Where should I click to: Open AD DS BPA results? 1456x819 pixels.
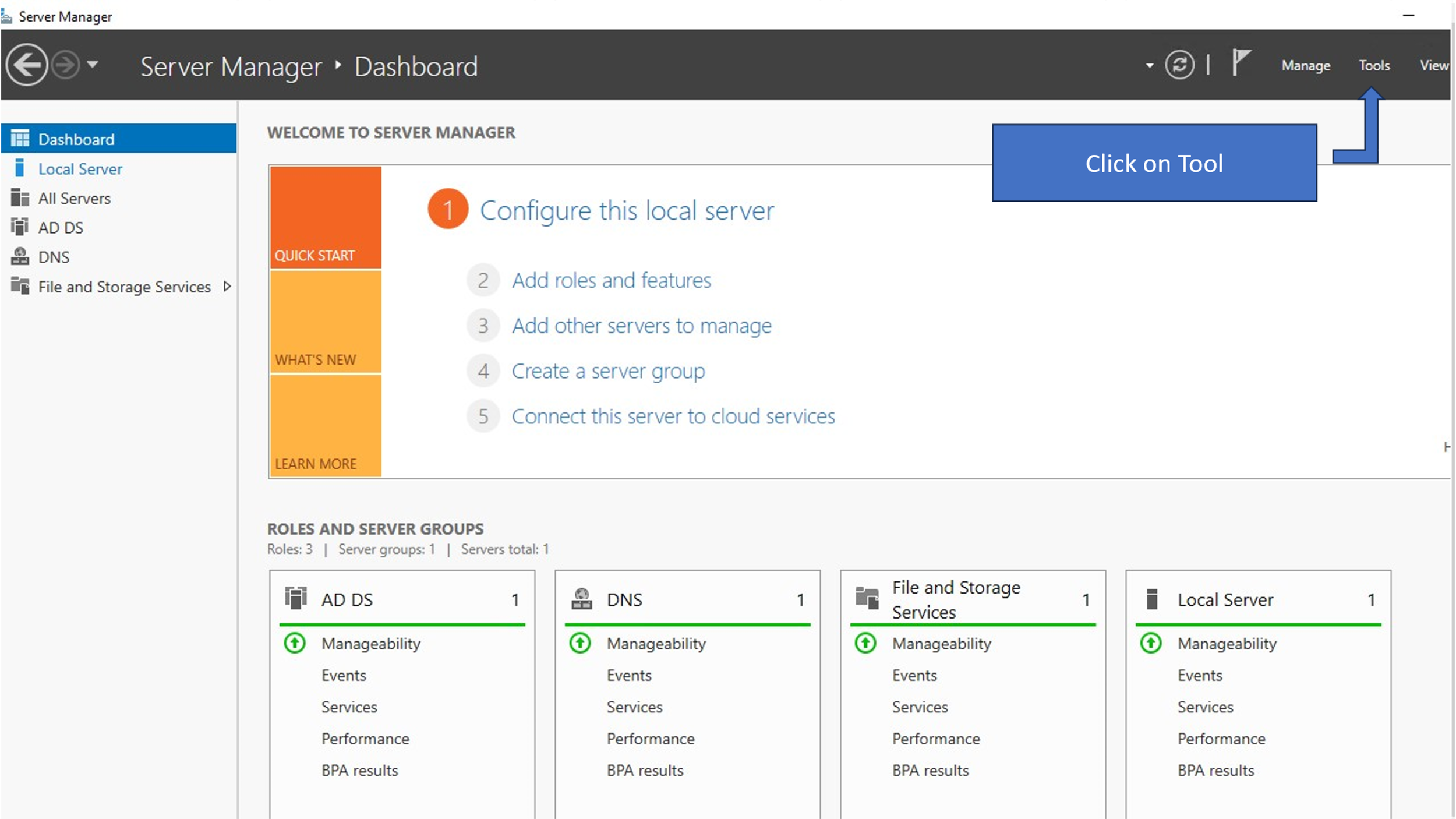(x=360, y=771)
